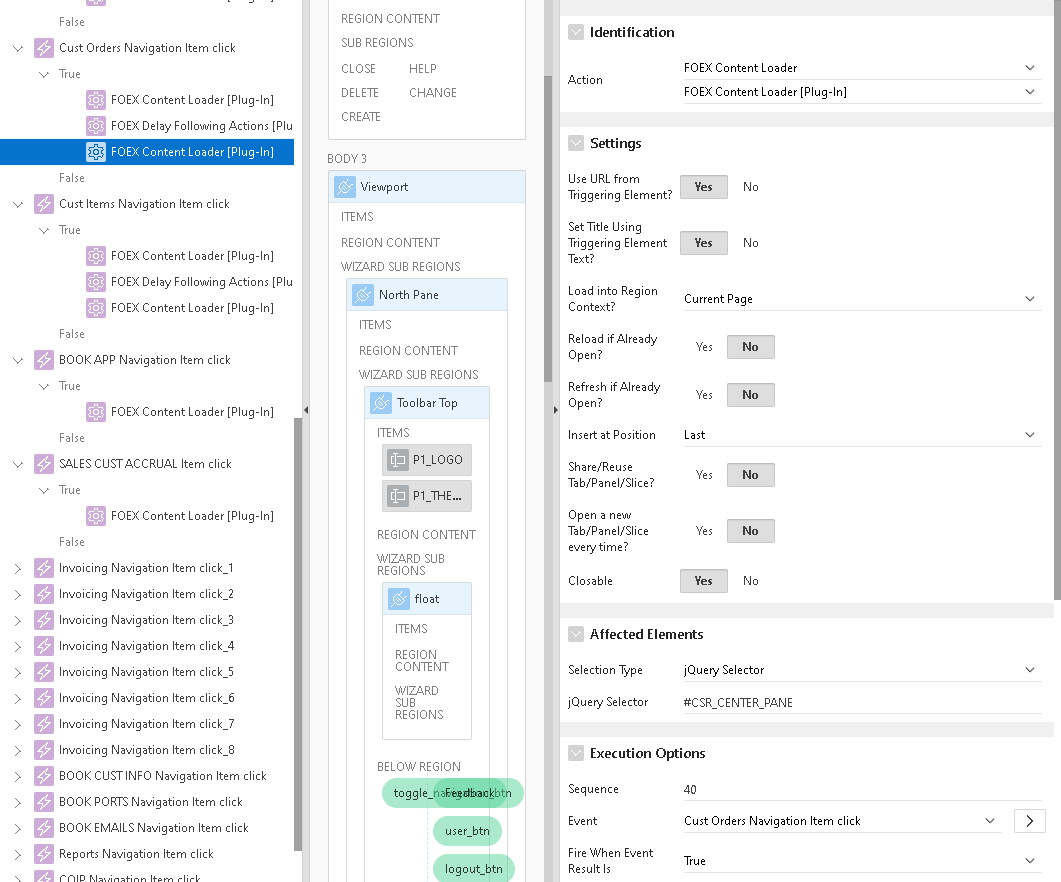Click the float region icon

[x=399, y=599]
